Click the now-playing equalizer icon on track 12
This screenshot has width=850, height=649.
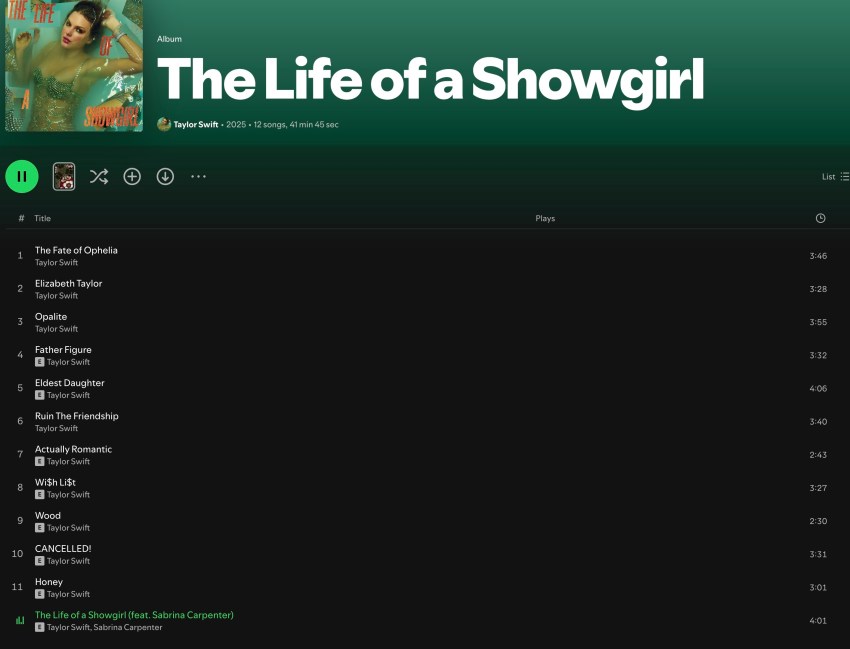pos(19,620)
